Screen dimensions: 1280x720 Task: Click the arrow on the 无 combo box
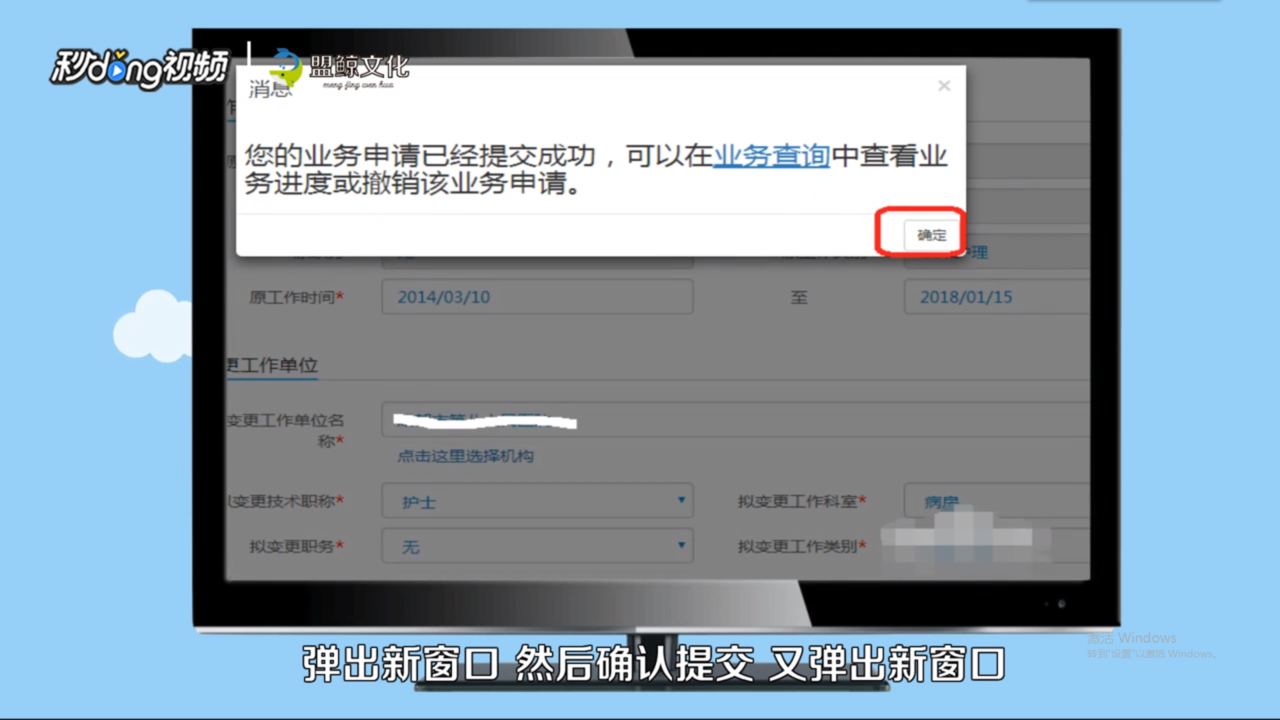pos(680,546)
